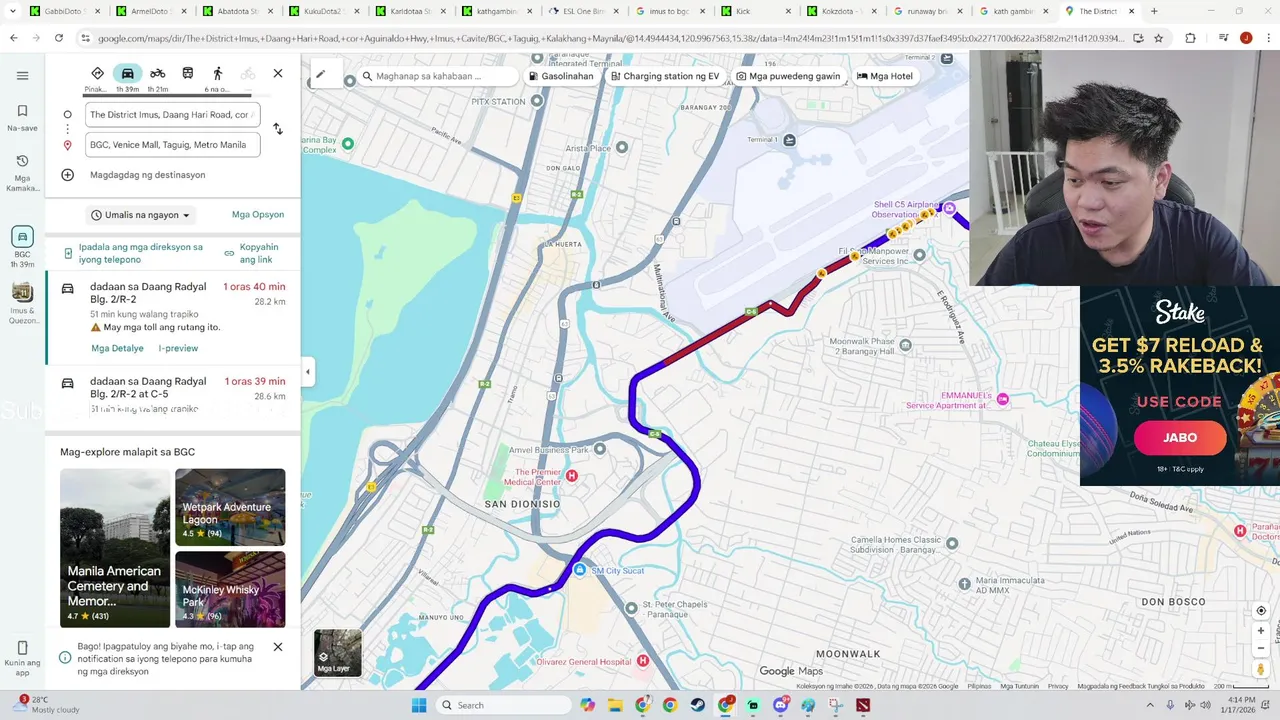Image resolution: width=1280 pixels, height=720 pixels.
Task: Switch to the GabbiDoto browser tab
Action: (x=65, y=11)
